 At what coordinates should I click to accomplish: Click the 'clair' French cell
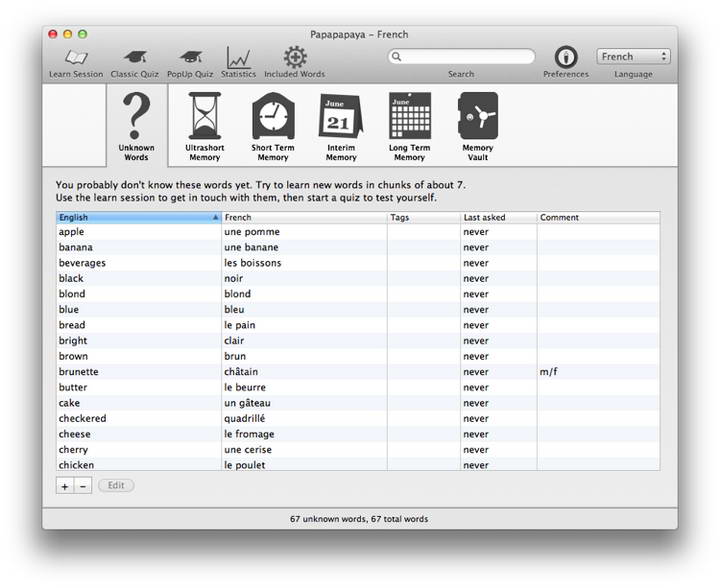click(304, 341)
